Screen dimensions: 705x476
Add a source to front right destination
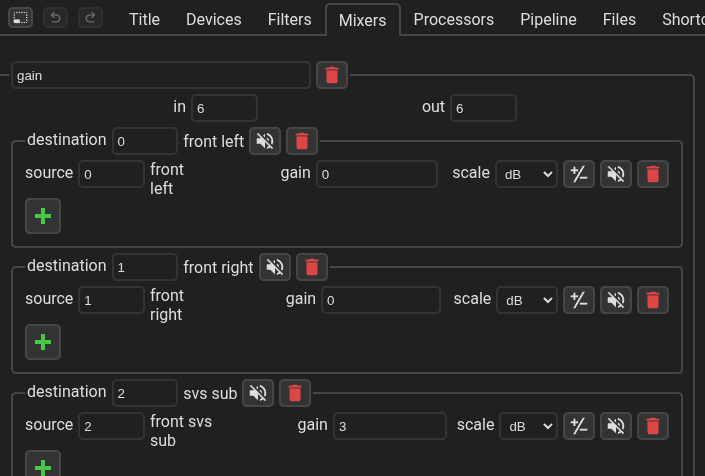pyautogui.click(x=43, y=342)
